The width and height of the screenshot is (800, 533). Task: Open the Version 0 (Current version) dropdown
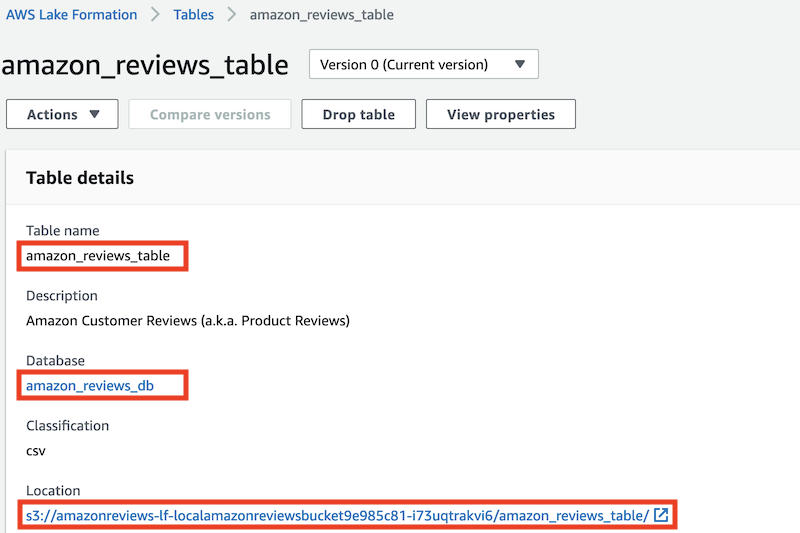[x=423, y=64]
